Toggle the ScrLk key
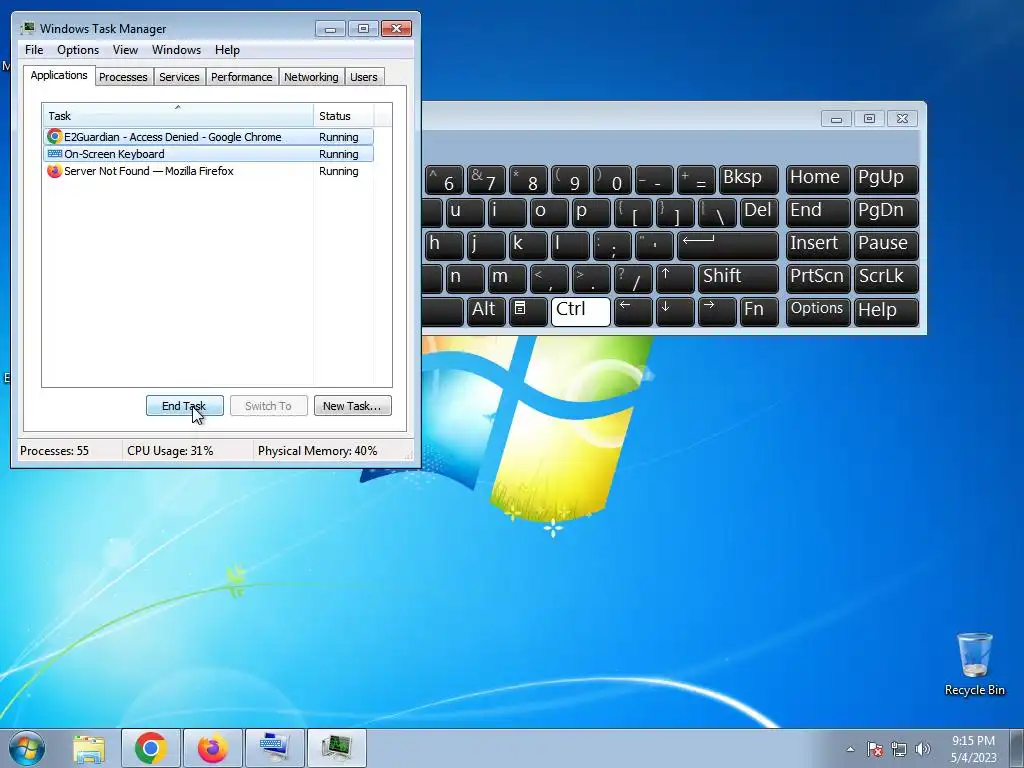Image resolution: width=1024 pixels, height=768 pixels. (x=886, y=278)
